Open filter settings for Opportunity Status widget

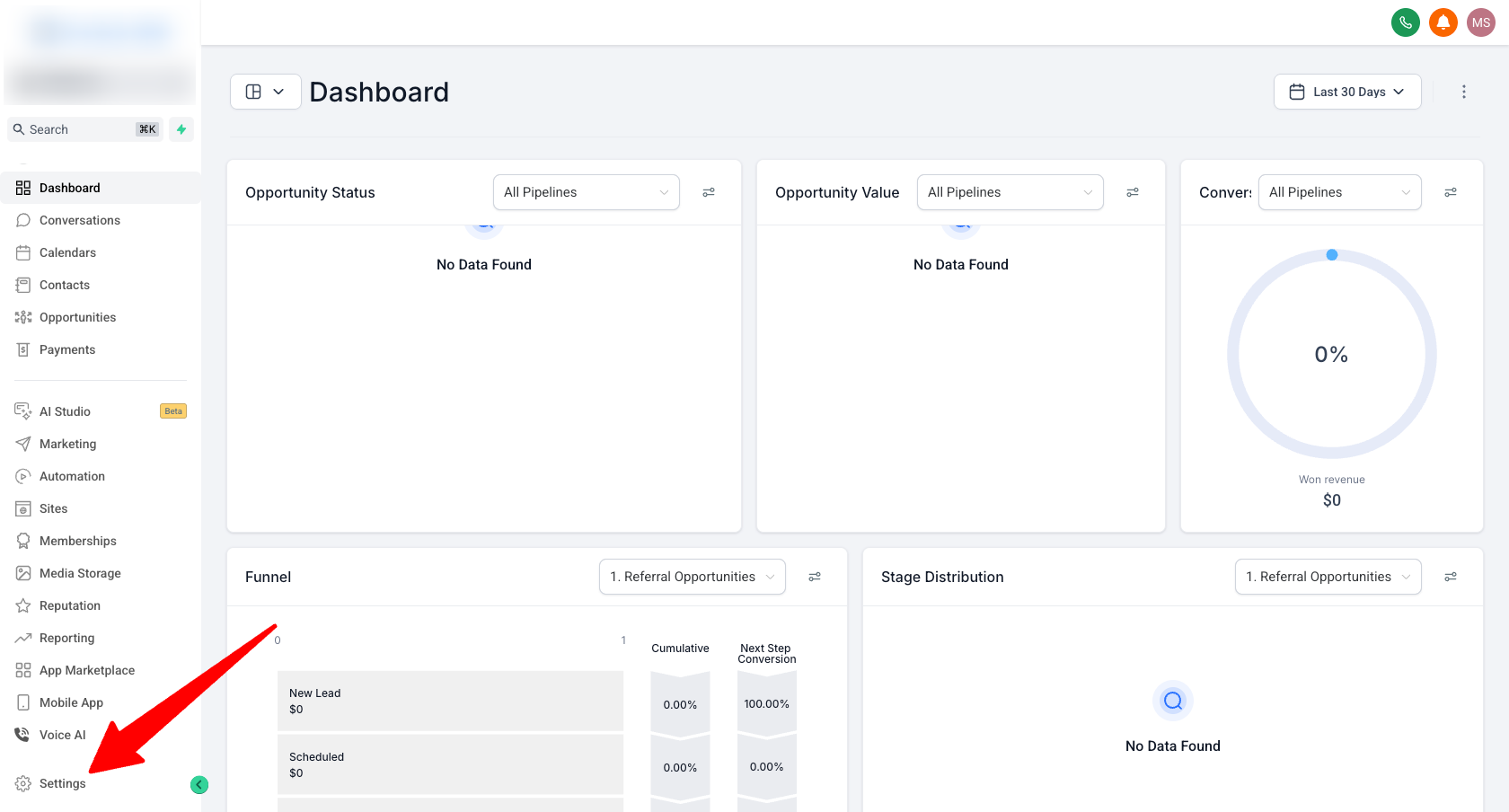tap(709, 192)
